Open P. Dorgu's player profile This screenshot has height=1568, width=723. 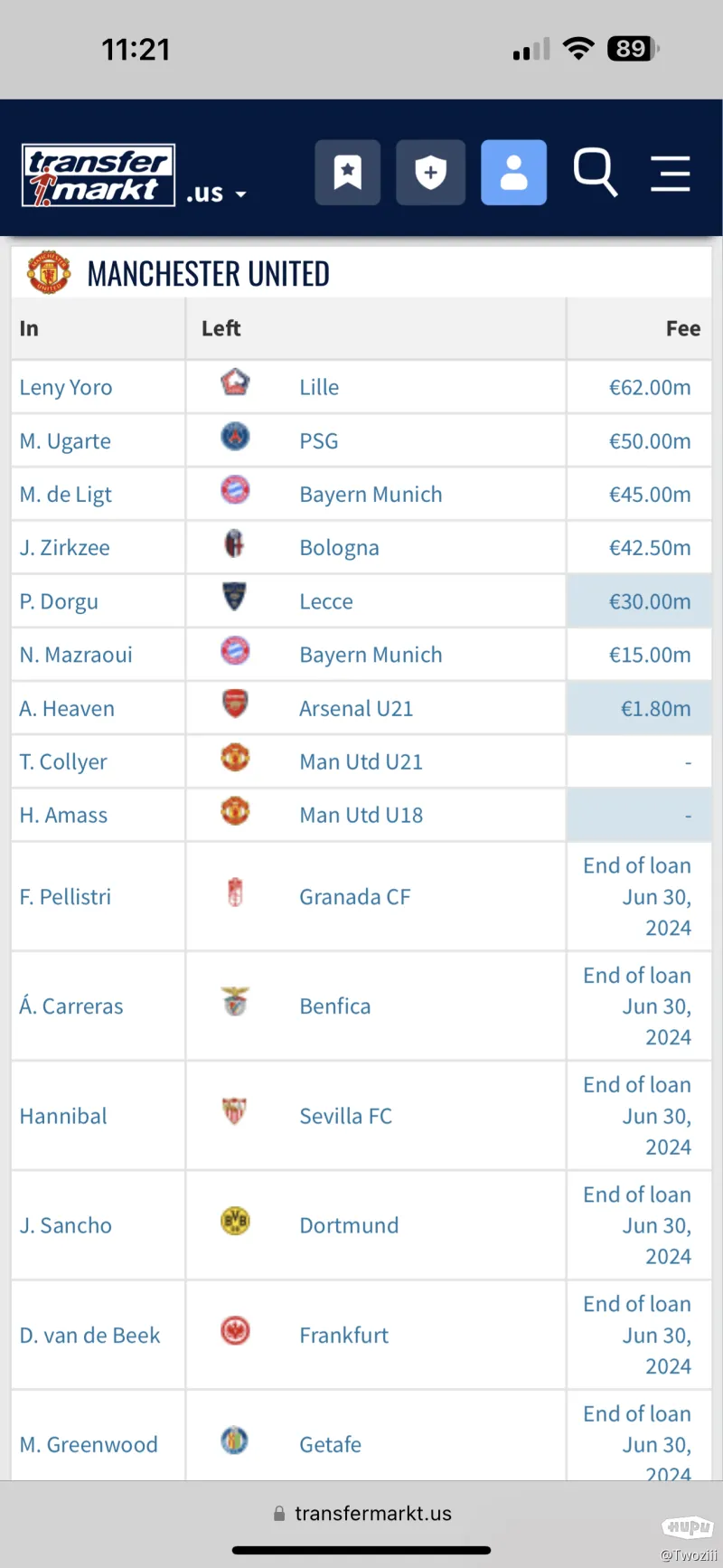pyautogui.click(x=59, y=602)
